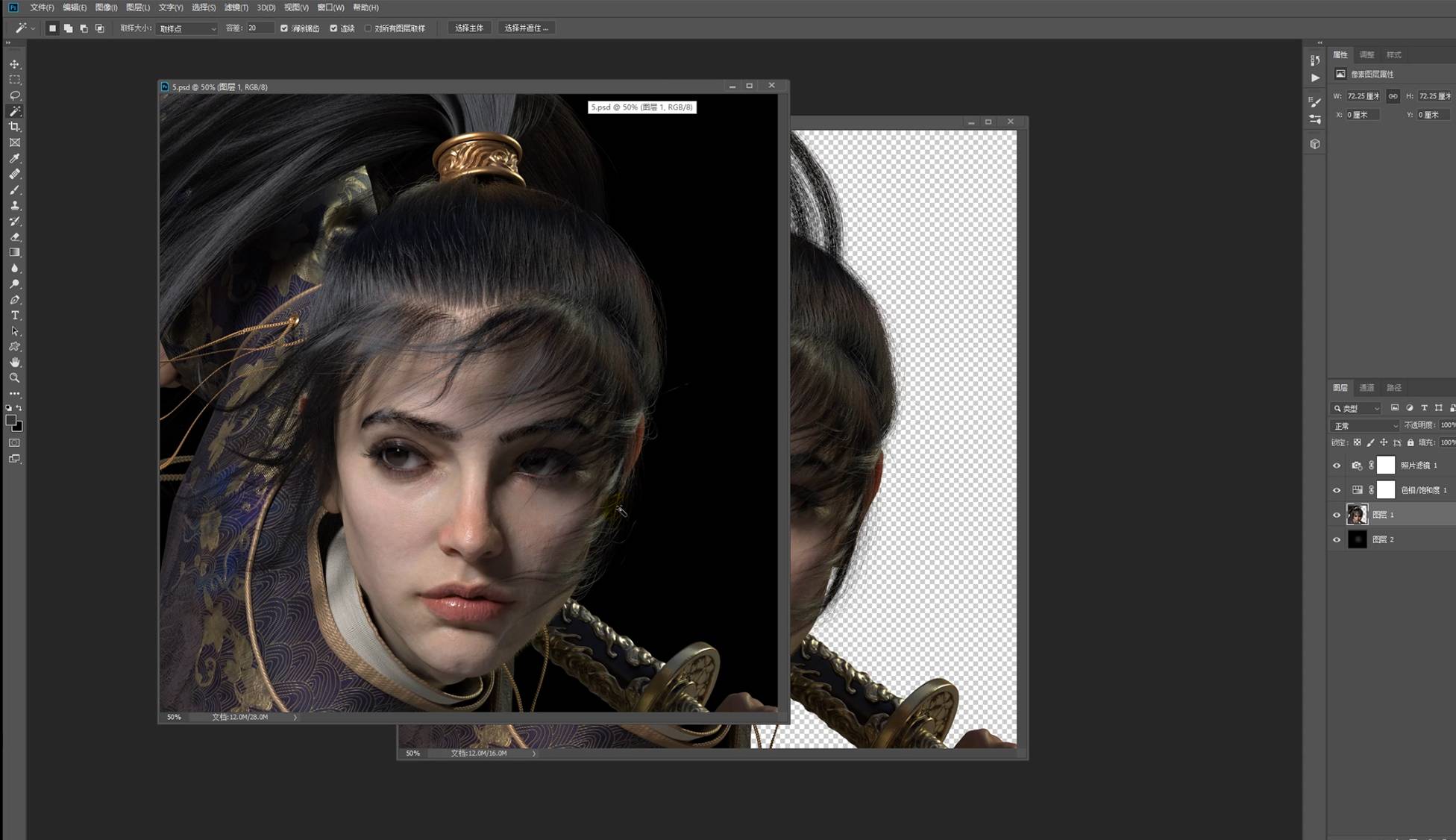Hide the 图层 1 layer
The width and height of the screenshot is (1456, 840).
[1337, 515]
